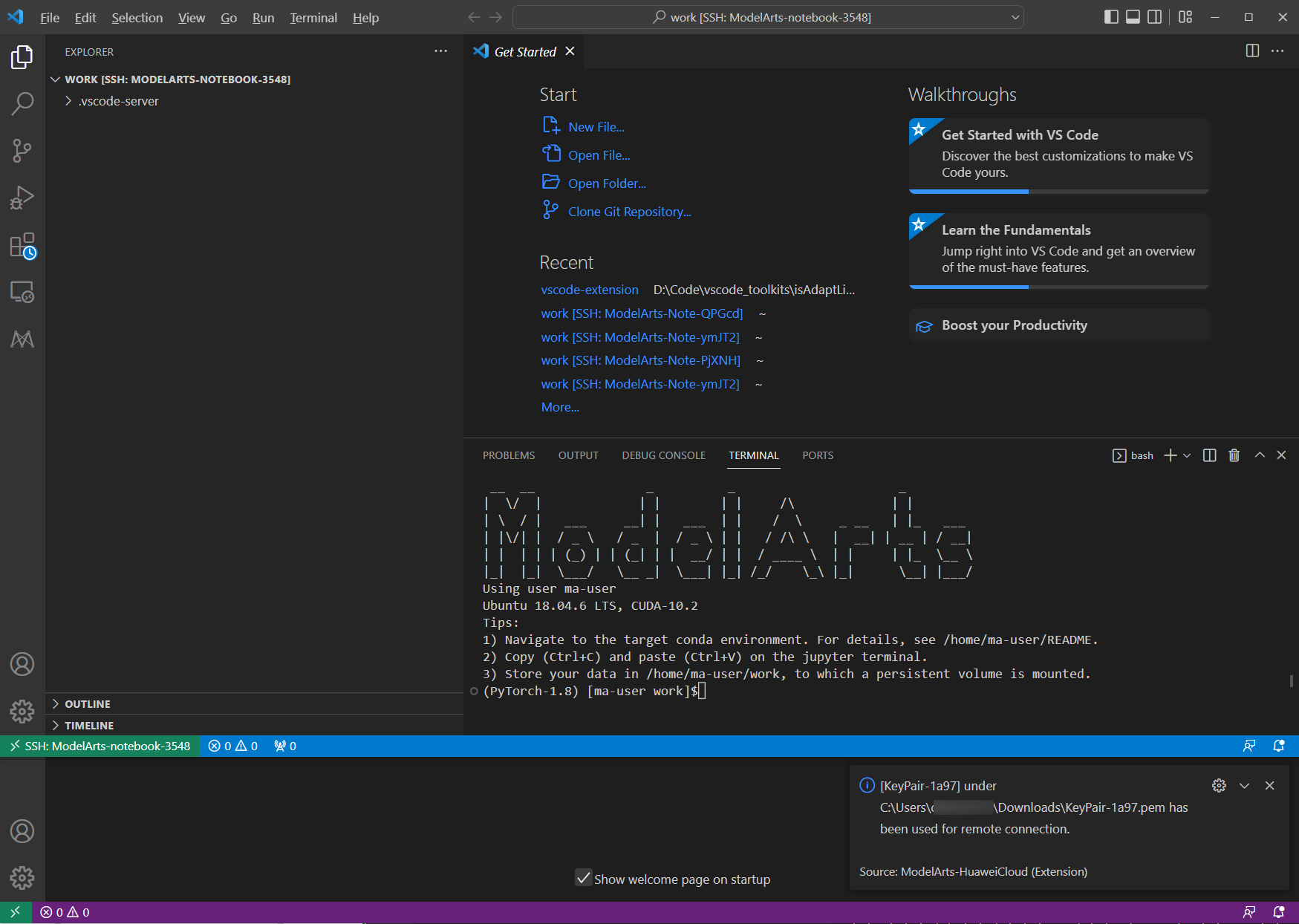The width and height of the screenshot is (1299, 924).
Task: Click the Accounts icon above Manage gear
Action: (22, 664)
